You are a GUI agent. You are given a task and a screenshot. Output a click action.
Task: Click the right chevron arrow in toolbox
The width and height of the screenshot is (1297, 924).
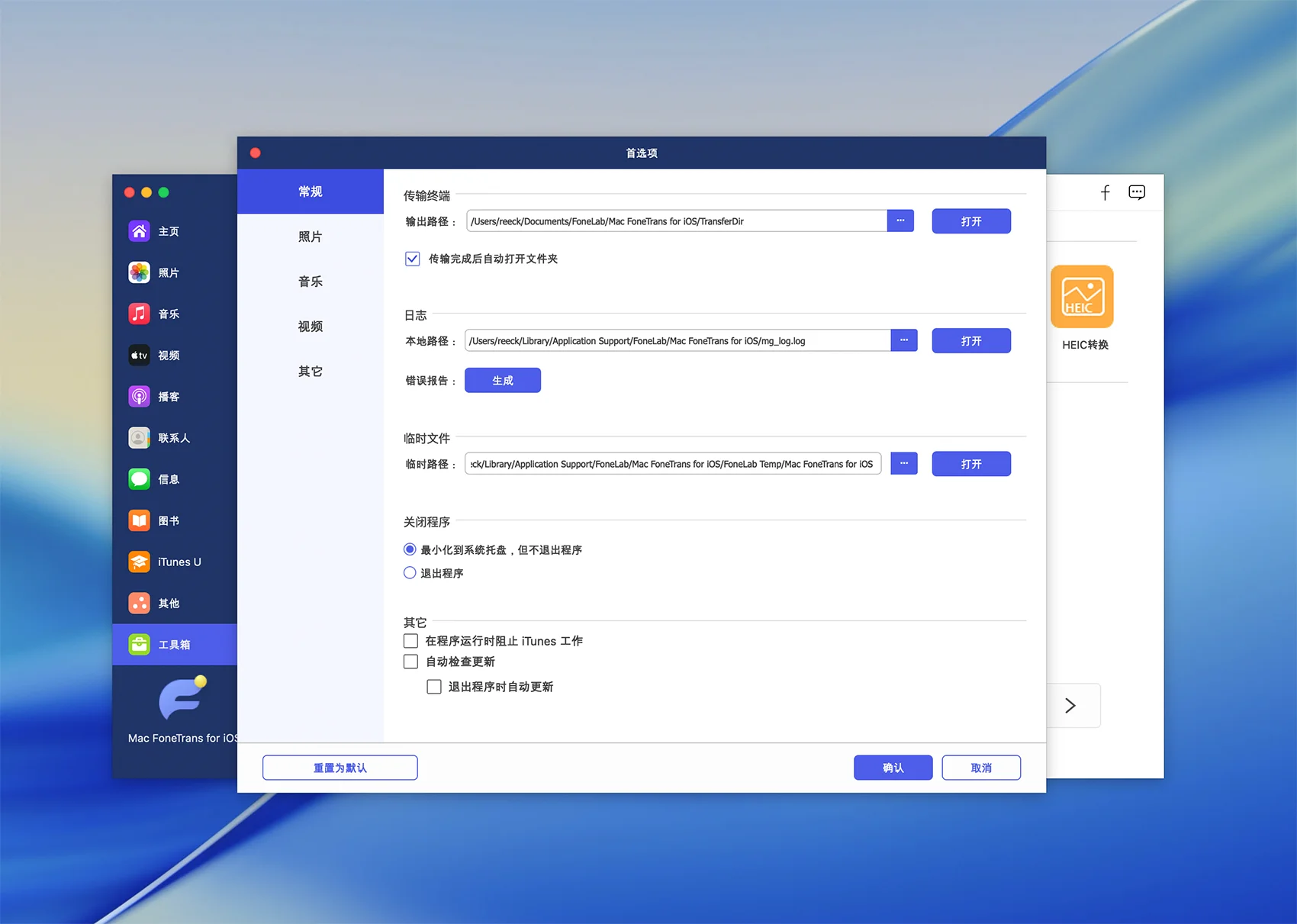pyautogui.click(x=1070, y=706)
